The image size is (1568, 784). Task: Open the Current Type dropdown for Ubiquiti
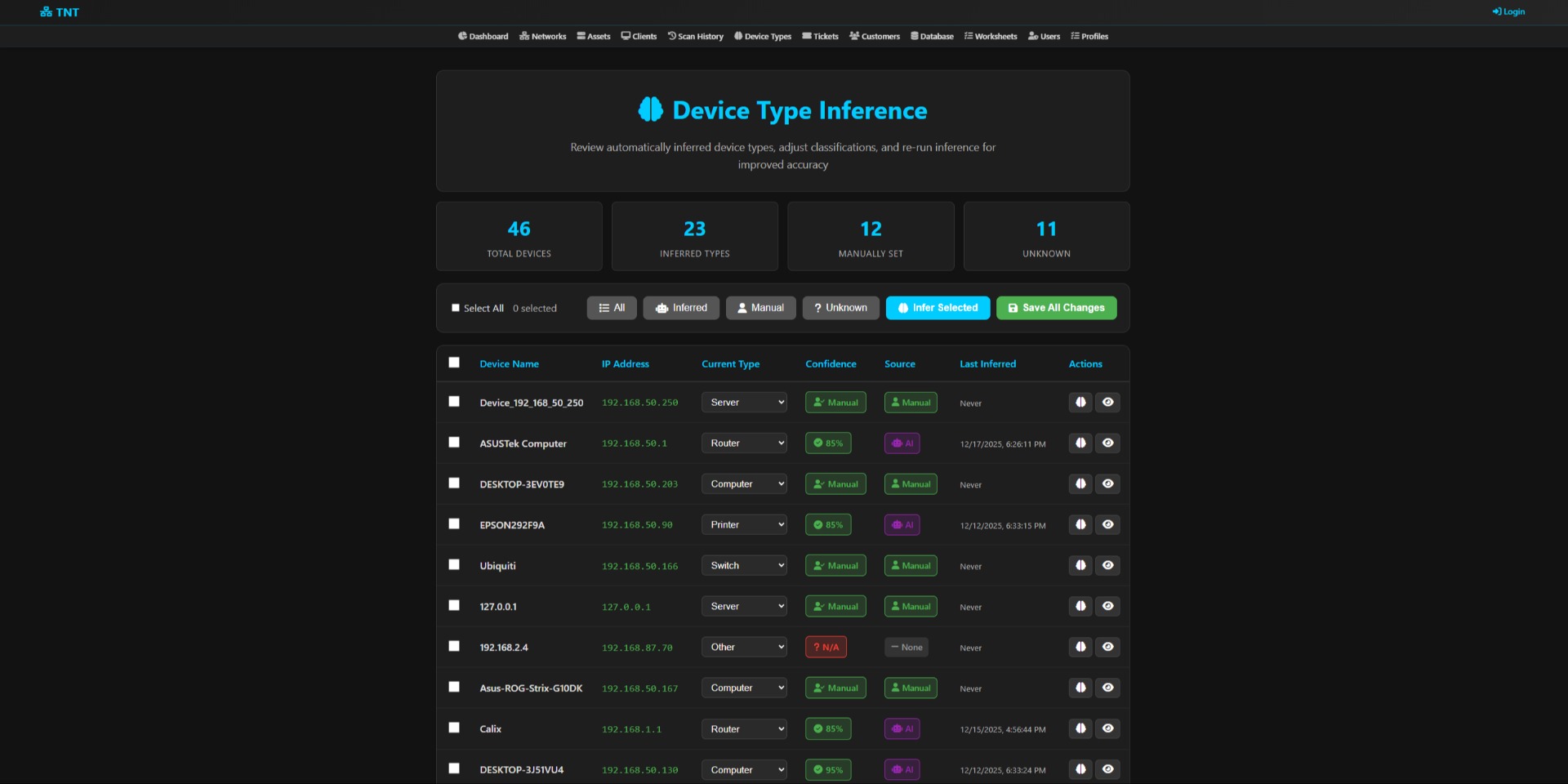coord(743,565)
